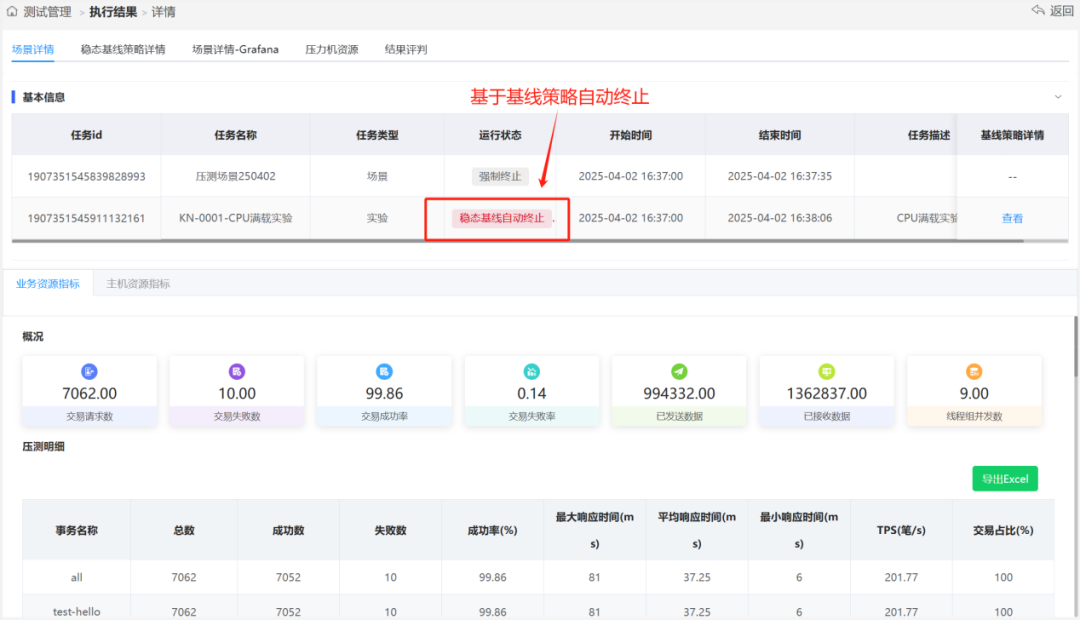Image resolution: width=1080 pixels, height=620 pixels.
Task: Click the teal 交易失败率 icon
Action: (x=532, y=372)
